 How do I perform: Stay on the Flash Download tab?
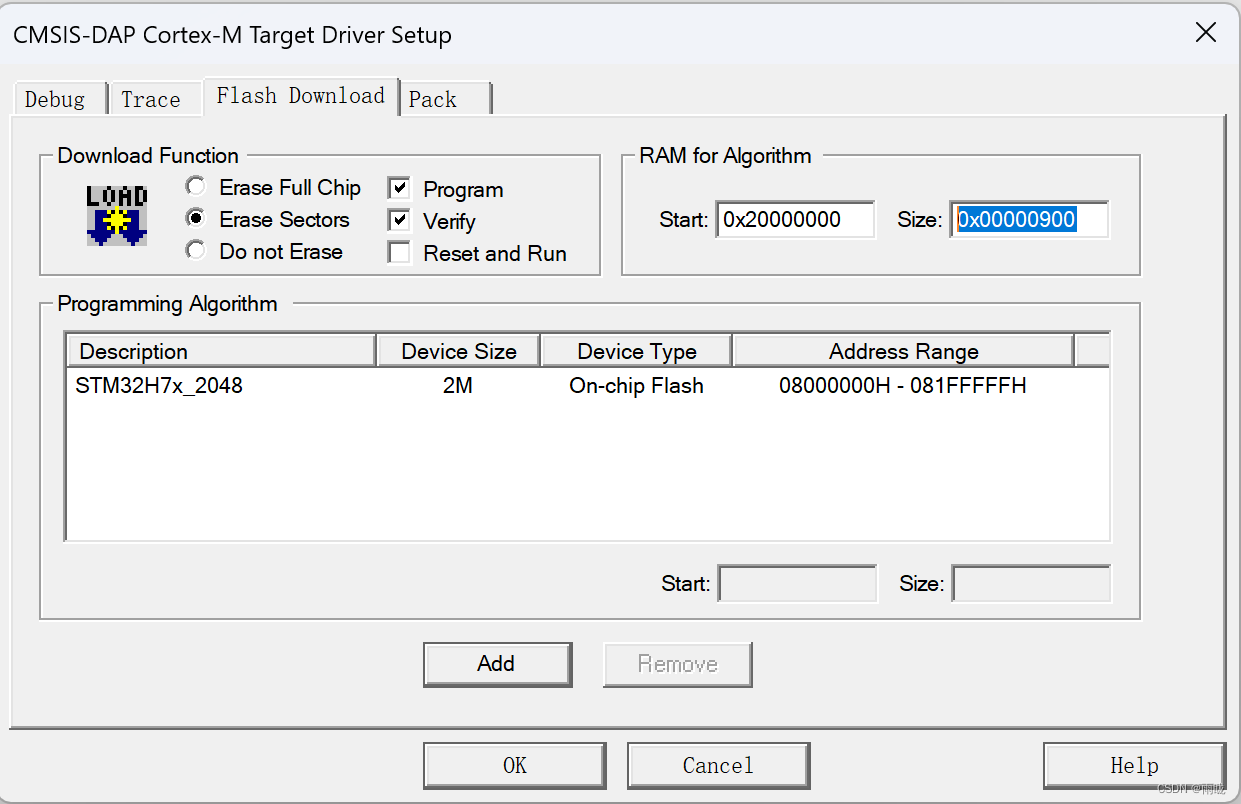pyautogui.click(x=299, y=96)
